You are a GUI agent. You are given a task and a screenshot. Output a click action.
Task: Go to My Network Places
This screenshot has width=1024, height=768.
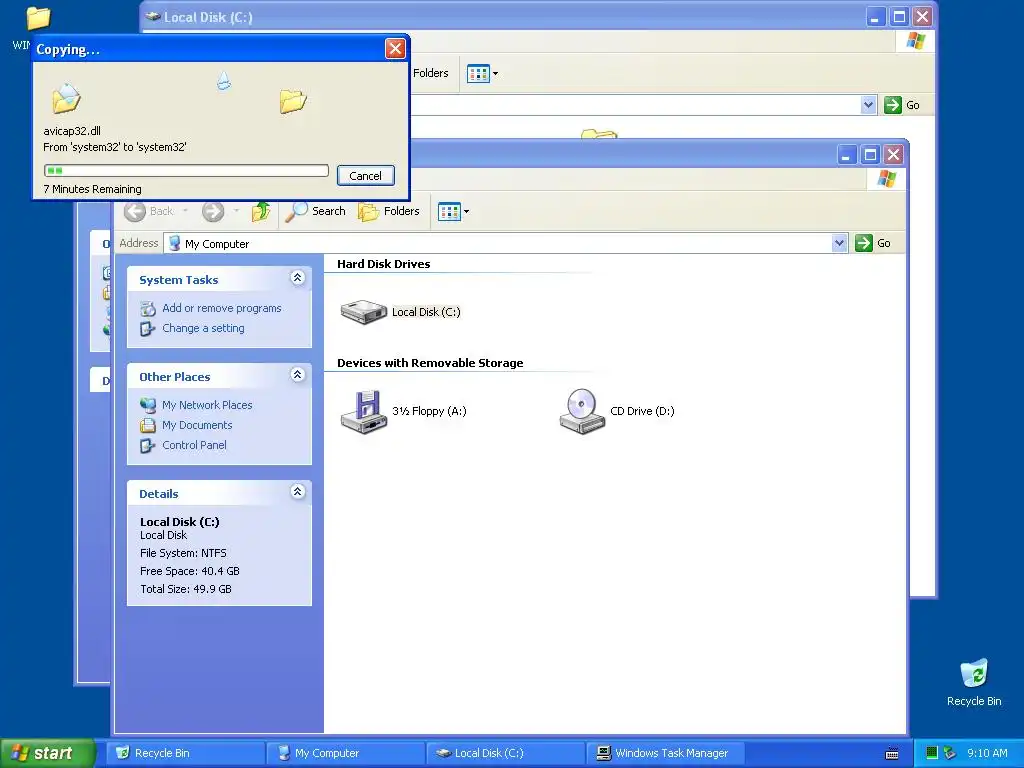click(207, 405)
